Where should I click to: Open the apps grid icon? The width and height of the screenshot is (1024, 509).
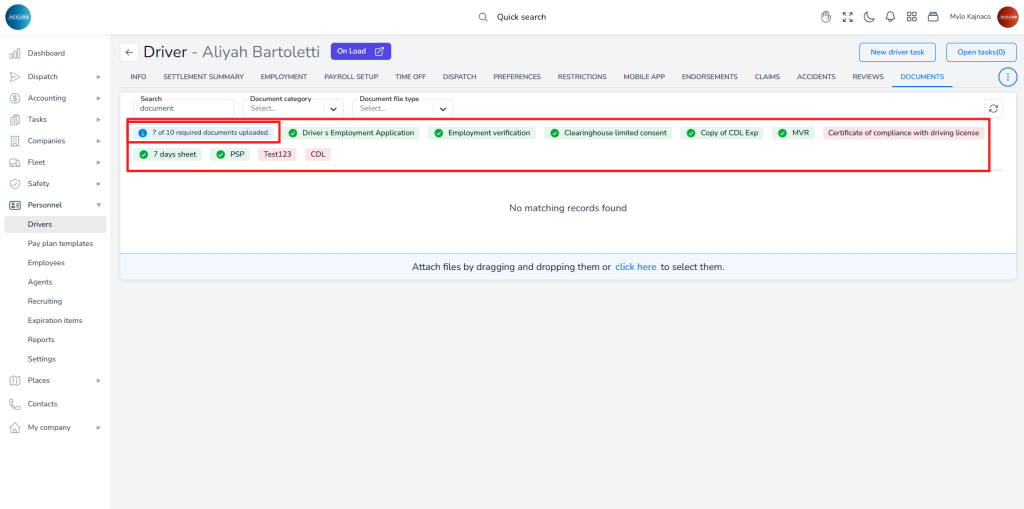911,17
